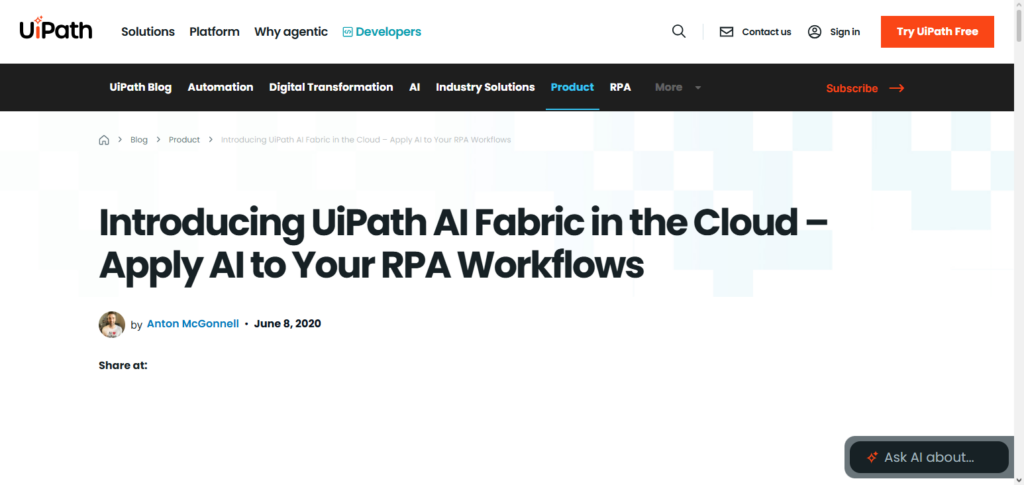
Task: Select the RPA blog category
Action: click(620, 87)
